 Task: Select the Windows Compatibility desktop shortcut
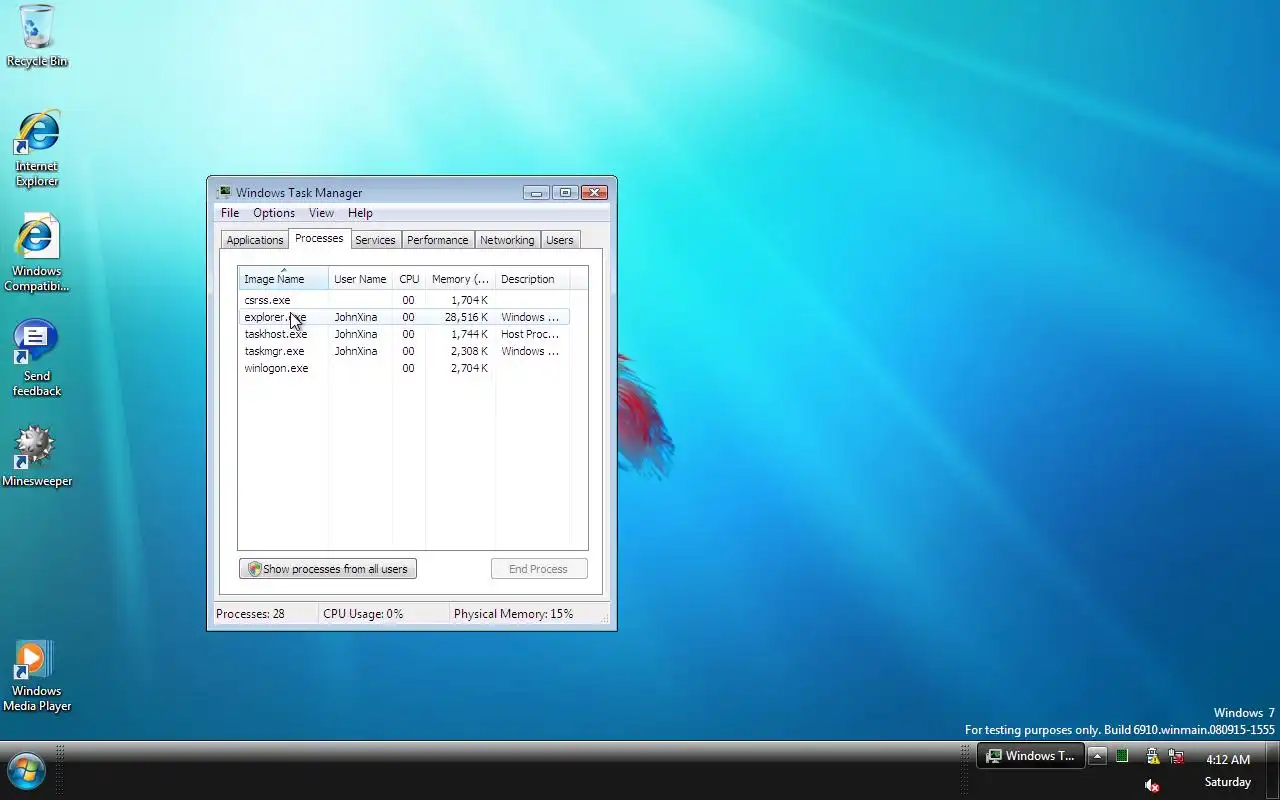(37, 253)
